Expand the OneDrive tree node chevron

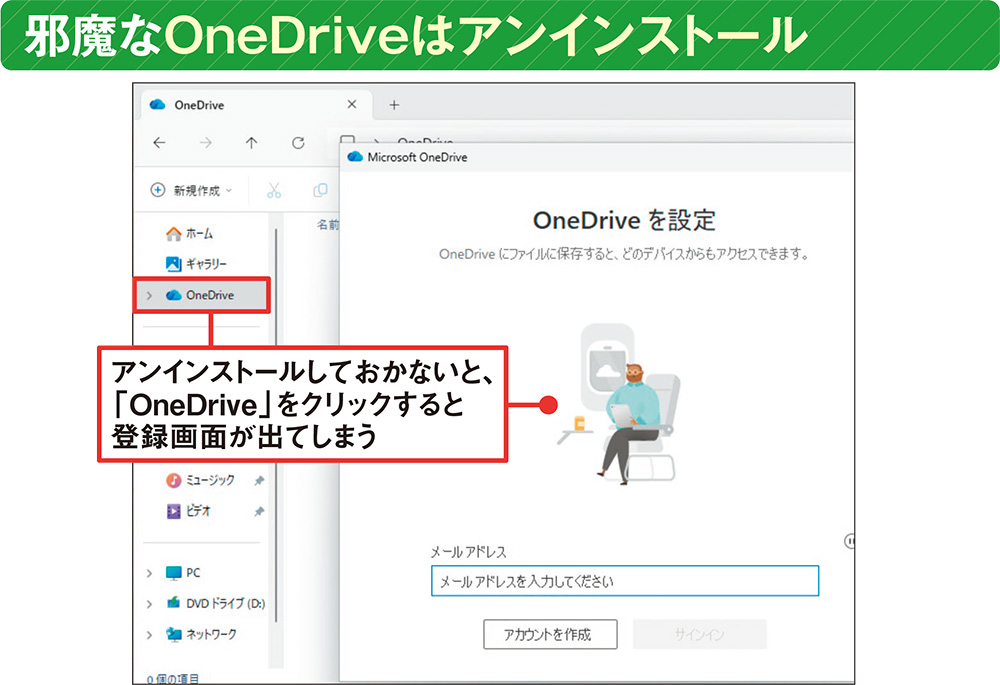(x=149, y=295)
